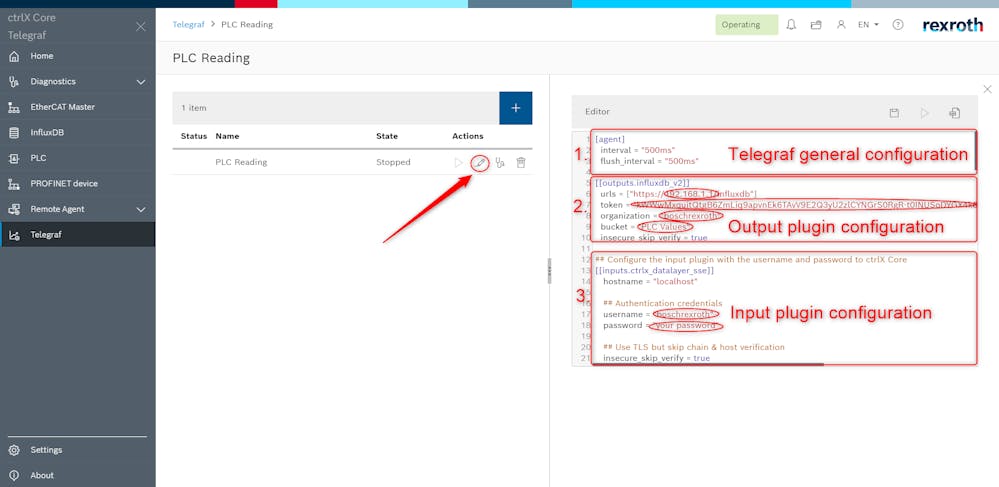Click the rexroth logo
Screen dimensions: 999x487
952,25
